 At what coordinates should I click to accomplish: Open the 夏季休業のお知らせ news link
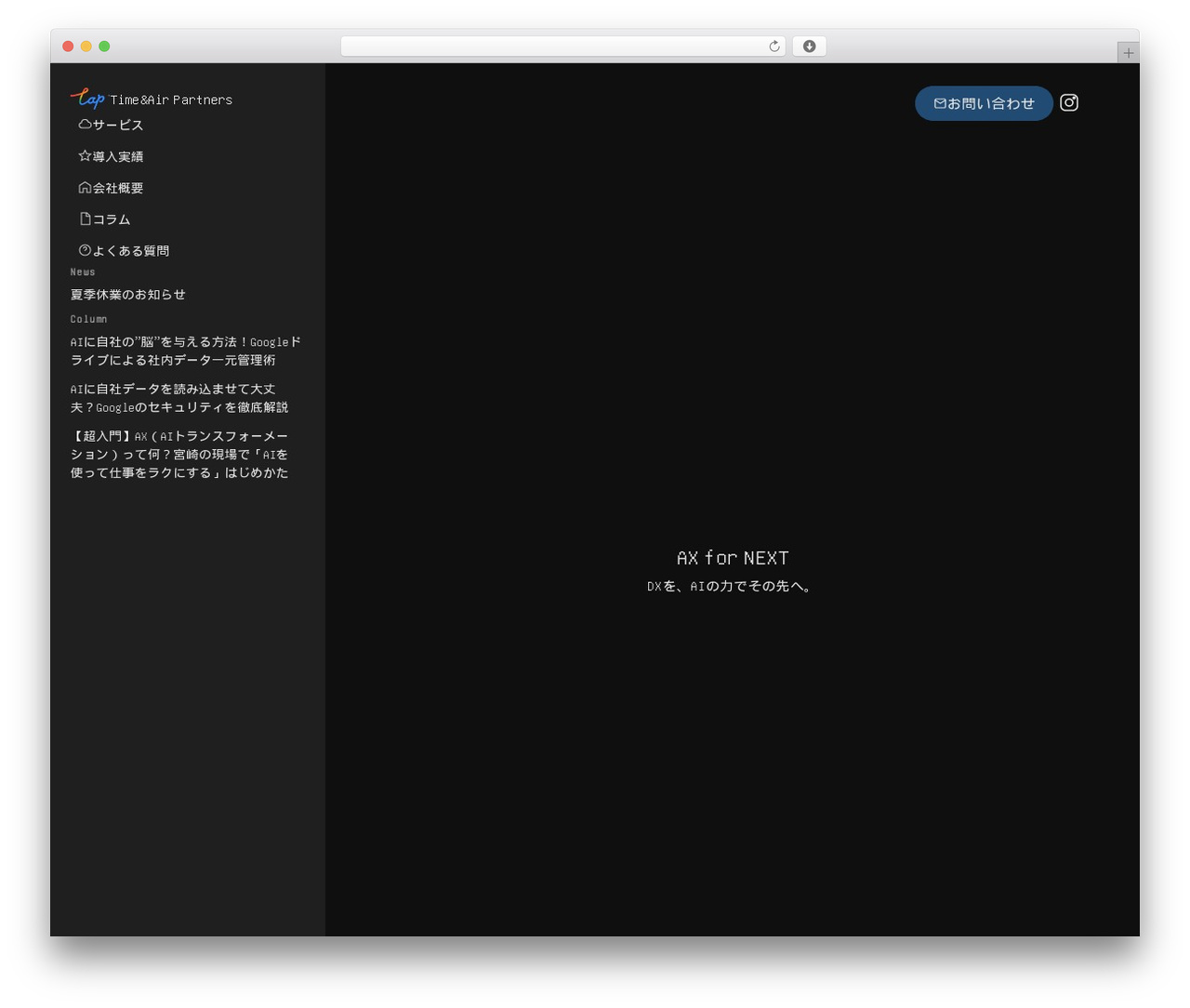click(x=128, y=295)
